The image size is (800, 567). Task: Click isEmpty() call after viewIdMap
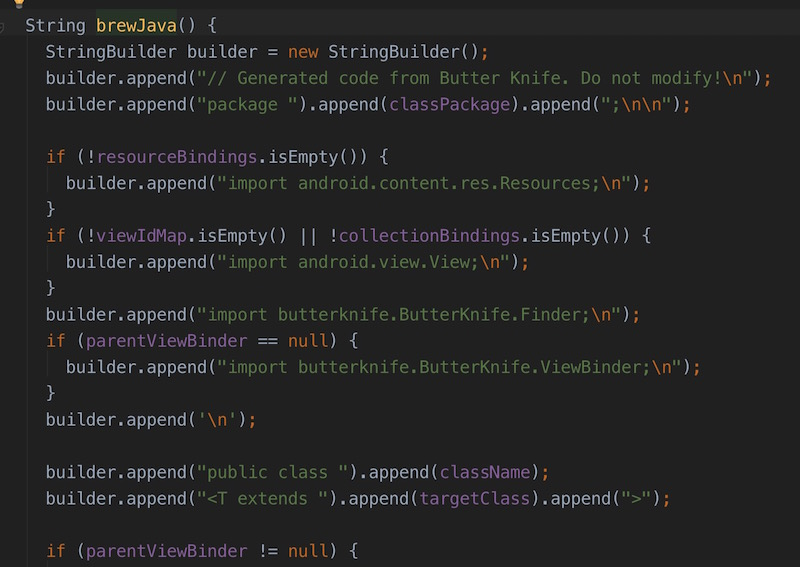click(x=242, y=236)
